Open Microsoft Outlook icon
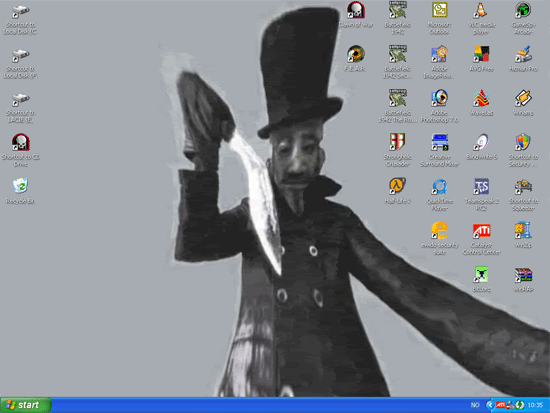 440,10
